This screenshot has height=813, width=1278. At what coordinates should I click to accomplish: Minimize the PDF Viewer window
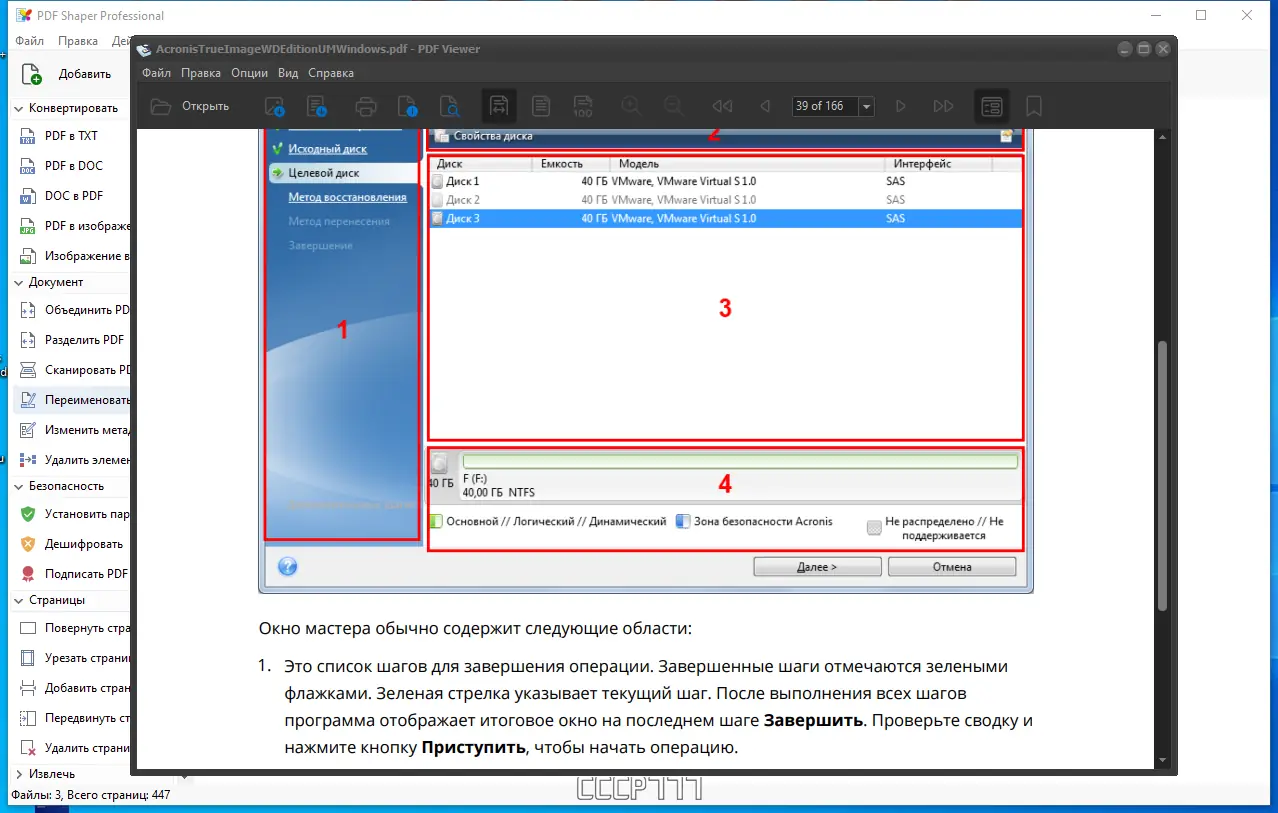1126,49
